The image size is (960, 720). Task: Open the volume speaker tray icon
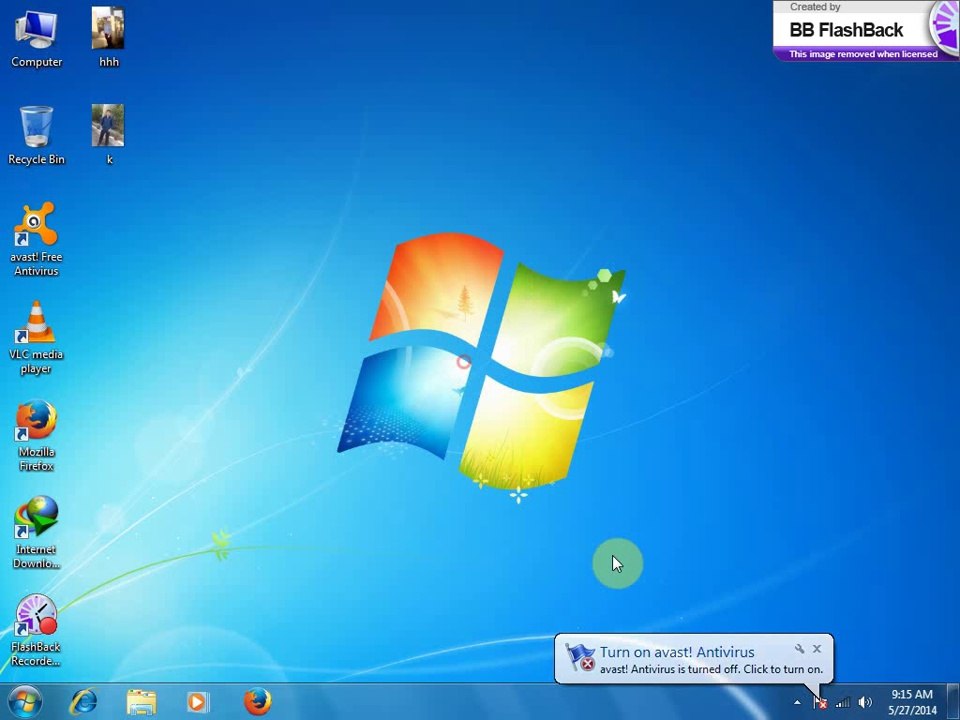point(864,702)
